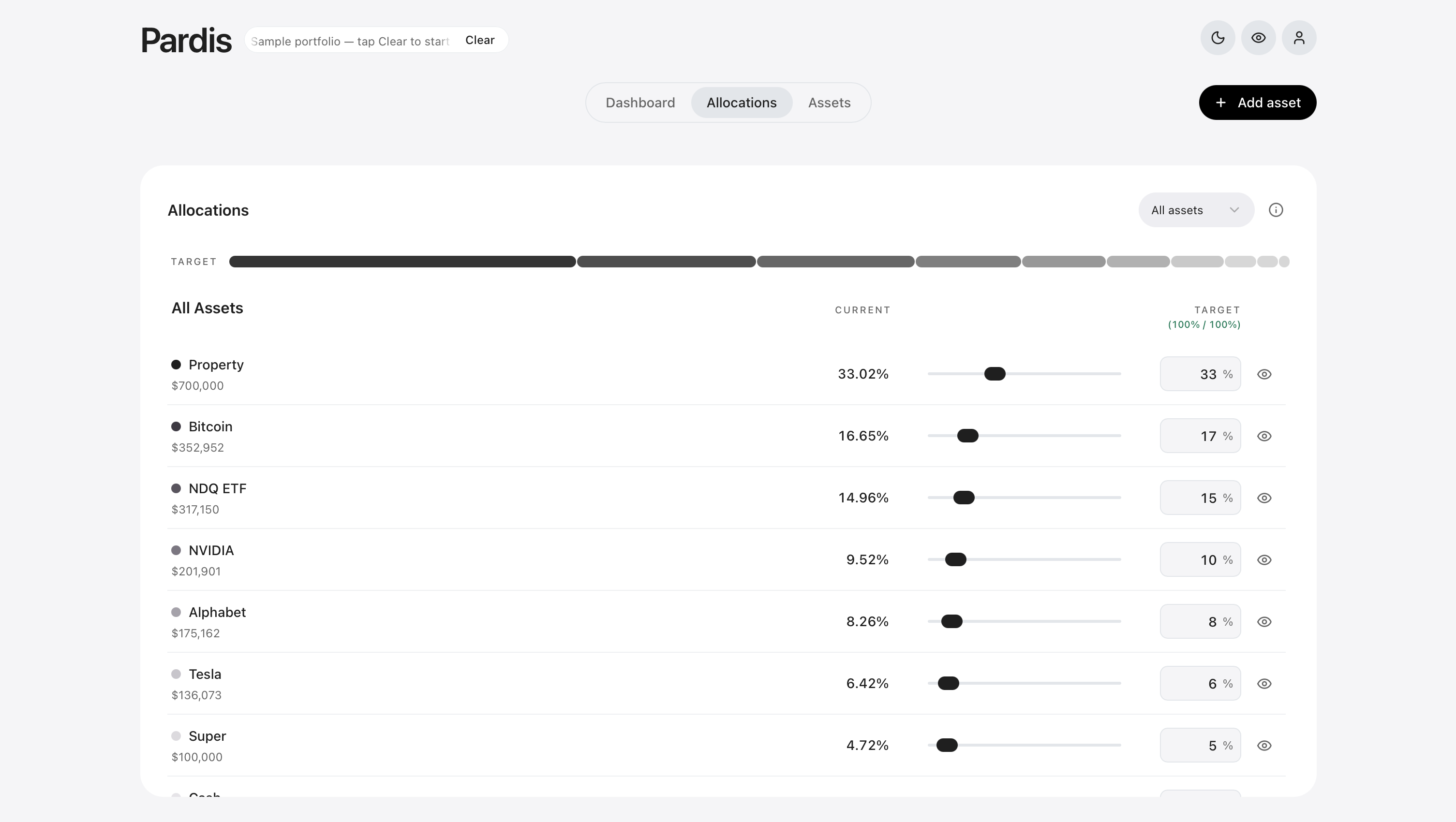Click the 14.96% current value
Image resolution: width=1456 pixels, height=822 pixels.
[863, 498]
